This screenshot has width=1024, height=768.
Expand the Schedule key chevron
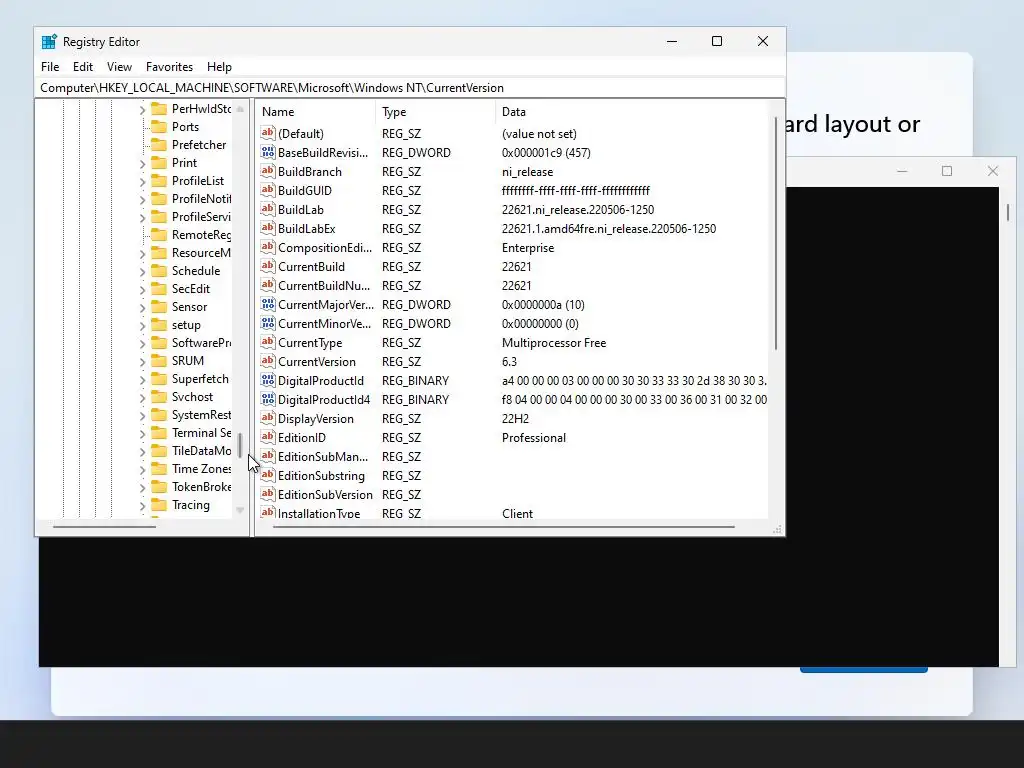(x=142, y=271)
